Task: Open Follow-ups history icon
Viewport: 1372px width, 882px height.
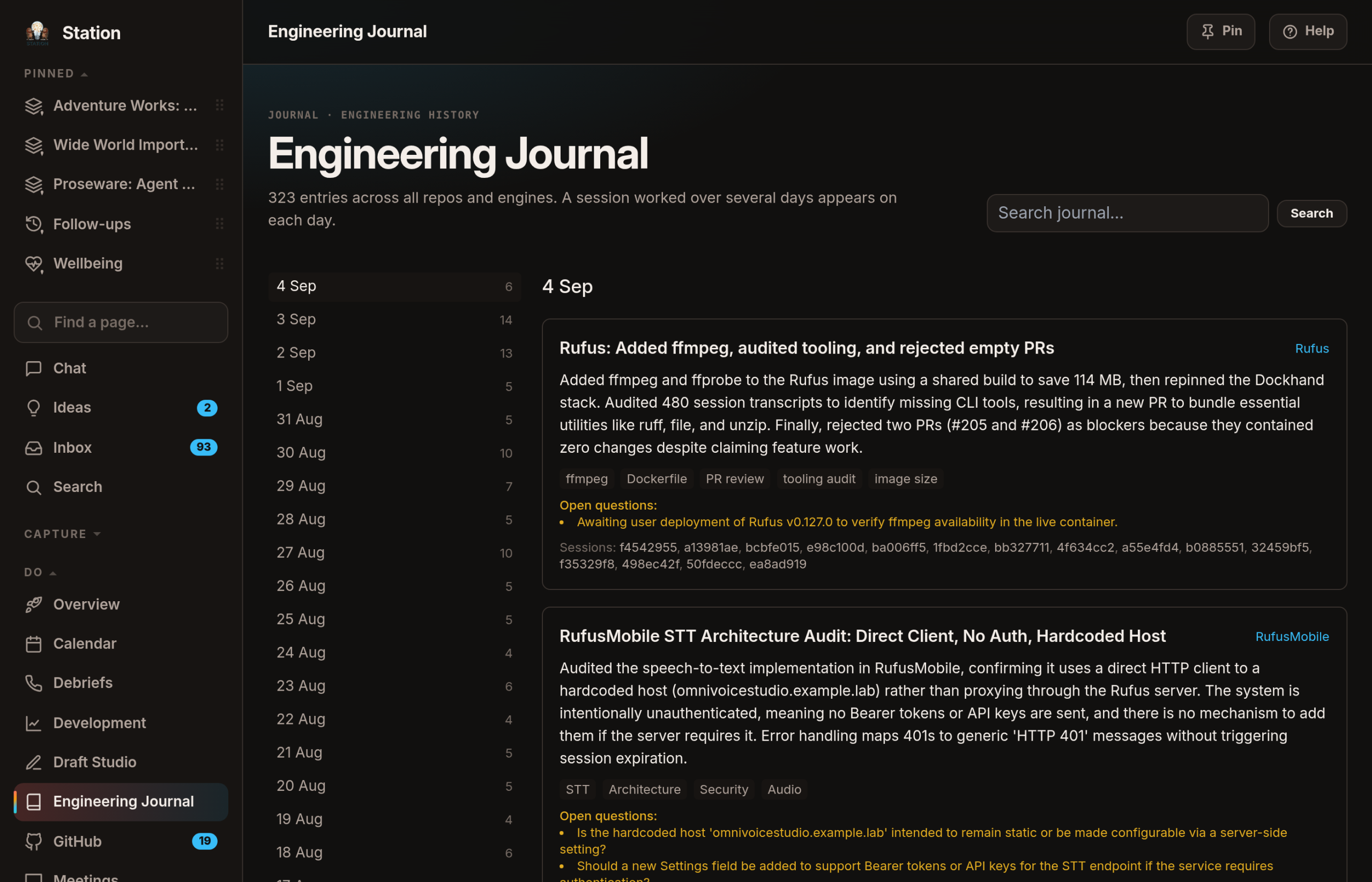Action: point(34,224)
